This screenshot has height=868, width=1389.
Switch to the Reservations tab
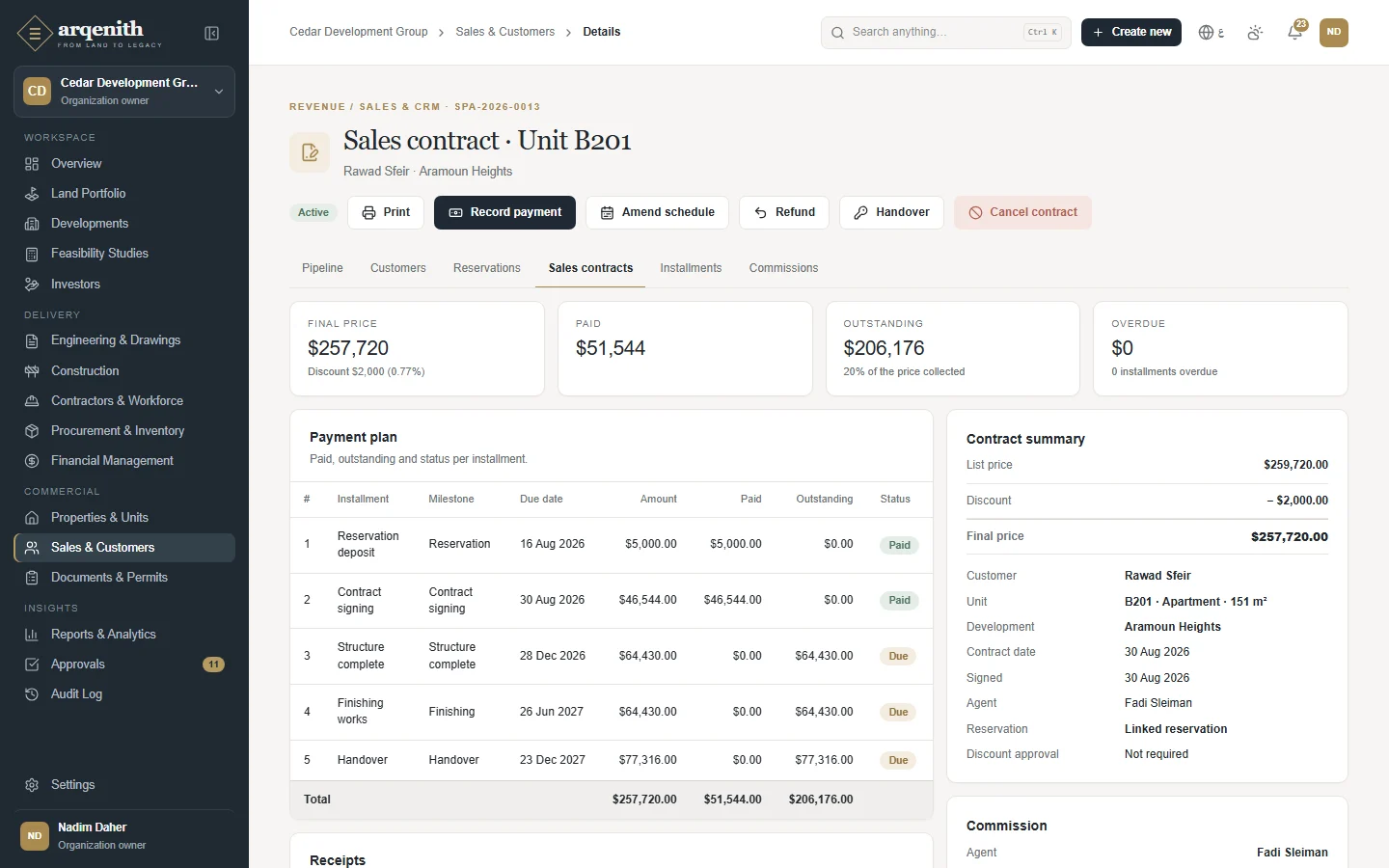(x=487, y=268)
